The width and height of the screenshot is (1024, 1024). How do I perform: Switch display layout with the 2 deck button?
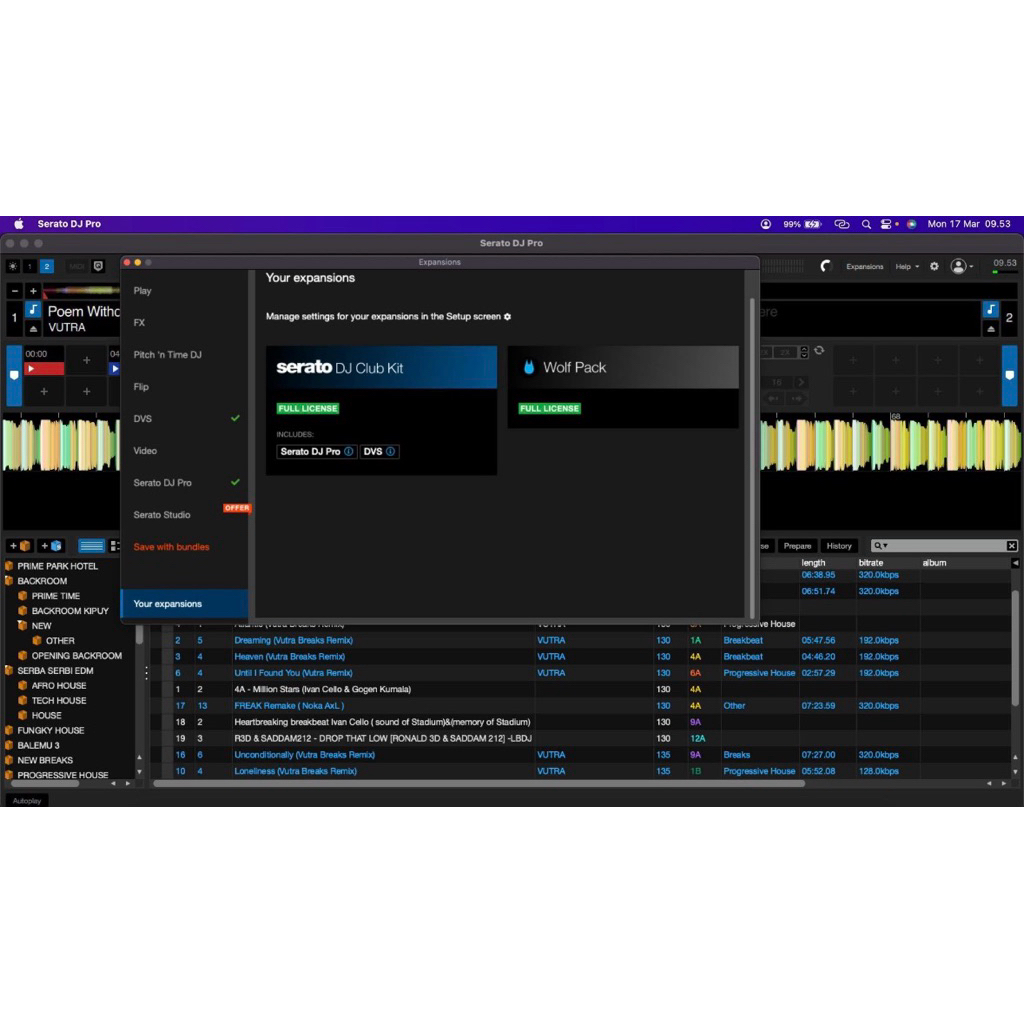tap(47, 266)
